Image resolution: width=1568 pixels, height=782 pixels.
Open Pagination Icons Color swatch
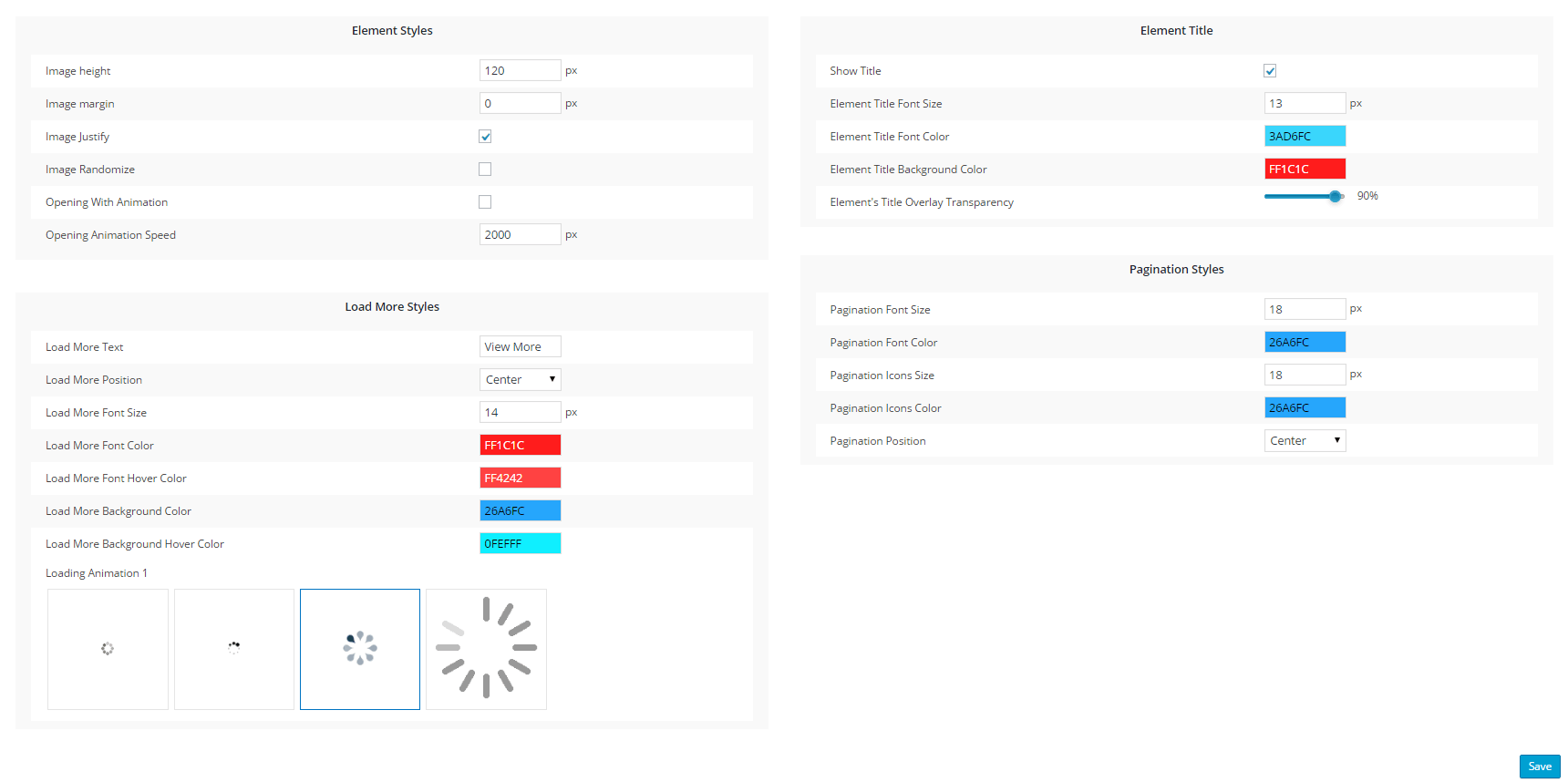(1305, 408)
